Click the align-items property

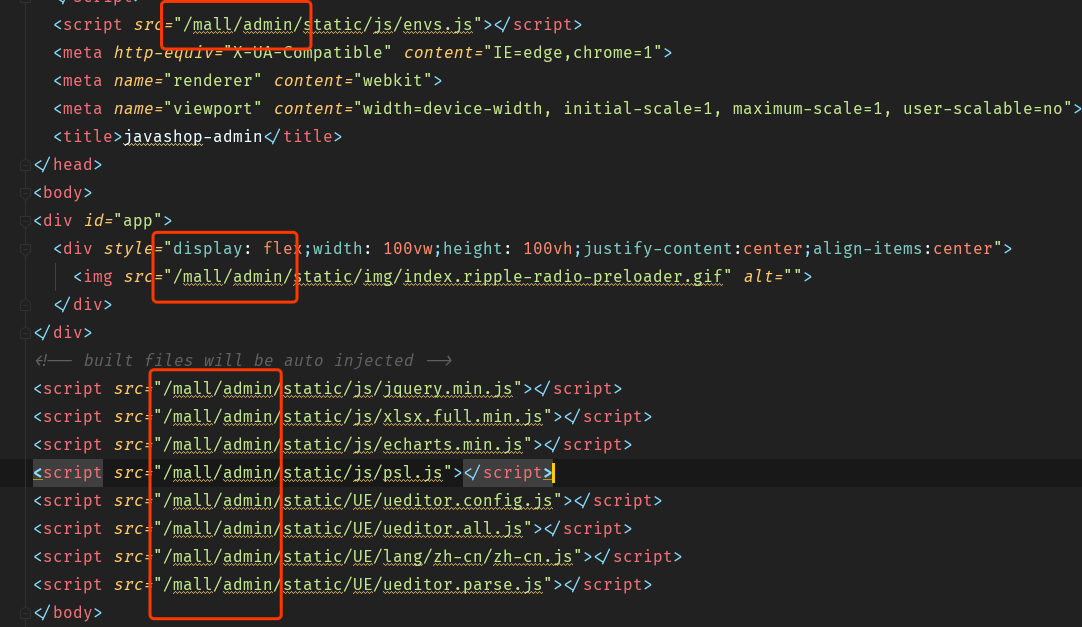(868, 249)
